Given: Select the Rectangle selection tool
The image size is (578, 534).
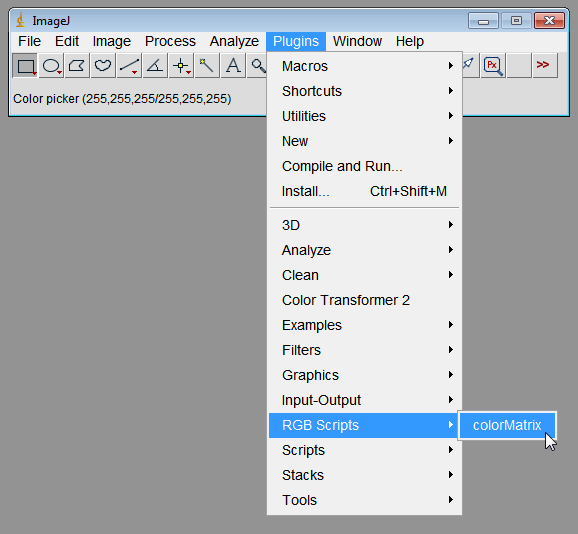Looking at the screenshot, I should tap(25, 66).
